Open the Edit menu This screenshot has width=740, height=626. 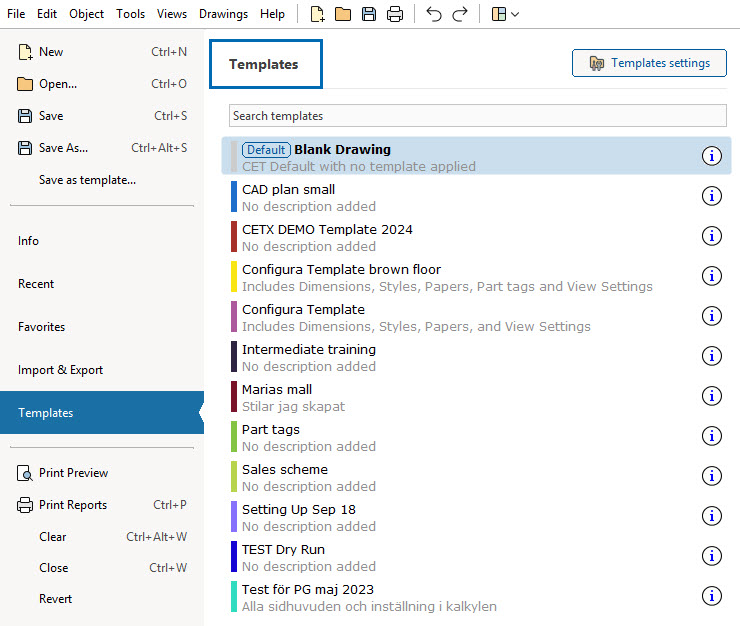[x=47, y=14]
